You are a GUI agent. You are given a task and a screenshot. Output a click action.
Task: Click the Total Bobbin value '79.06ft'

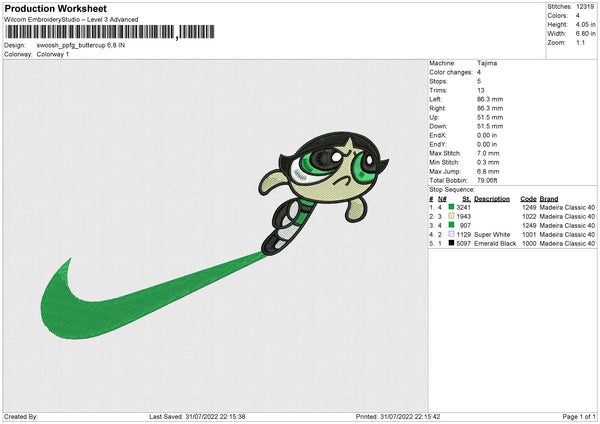487,181
